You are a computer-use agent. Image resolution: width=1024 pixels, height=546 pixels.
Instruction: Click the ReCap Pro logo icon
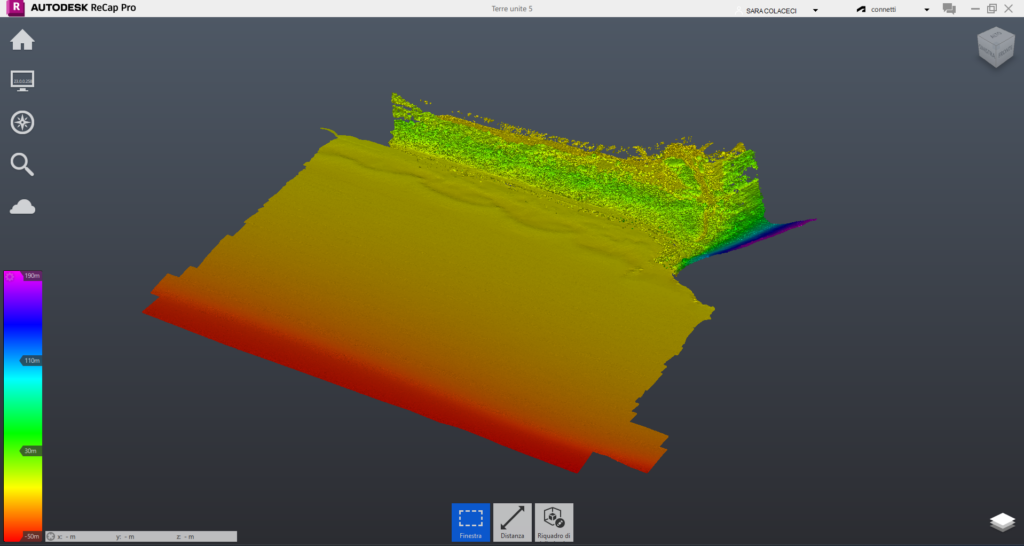point(14,8)
